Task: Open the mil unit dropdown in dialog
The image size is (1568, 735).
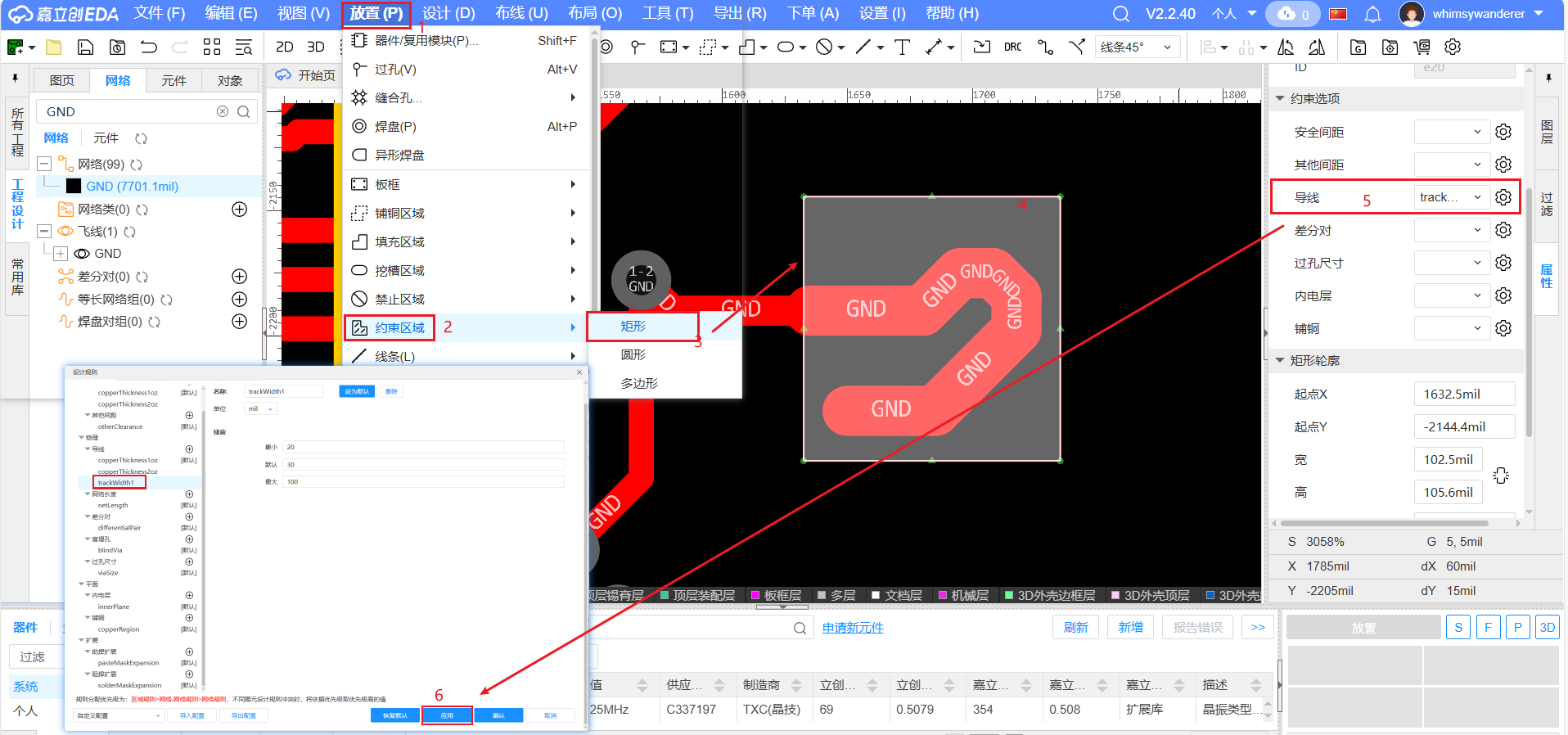Action: 261,408
